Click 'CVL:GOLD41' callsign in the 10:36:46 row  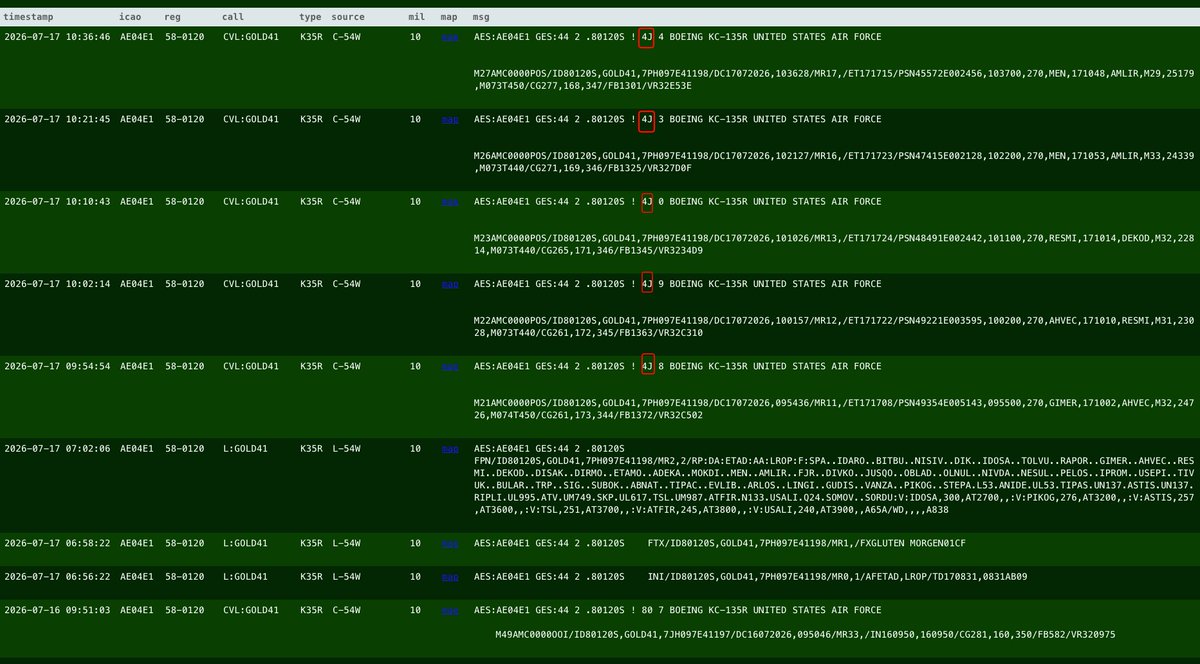click(x=251, y=37)
